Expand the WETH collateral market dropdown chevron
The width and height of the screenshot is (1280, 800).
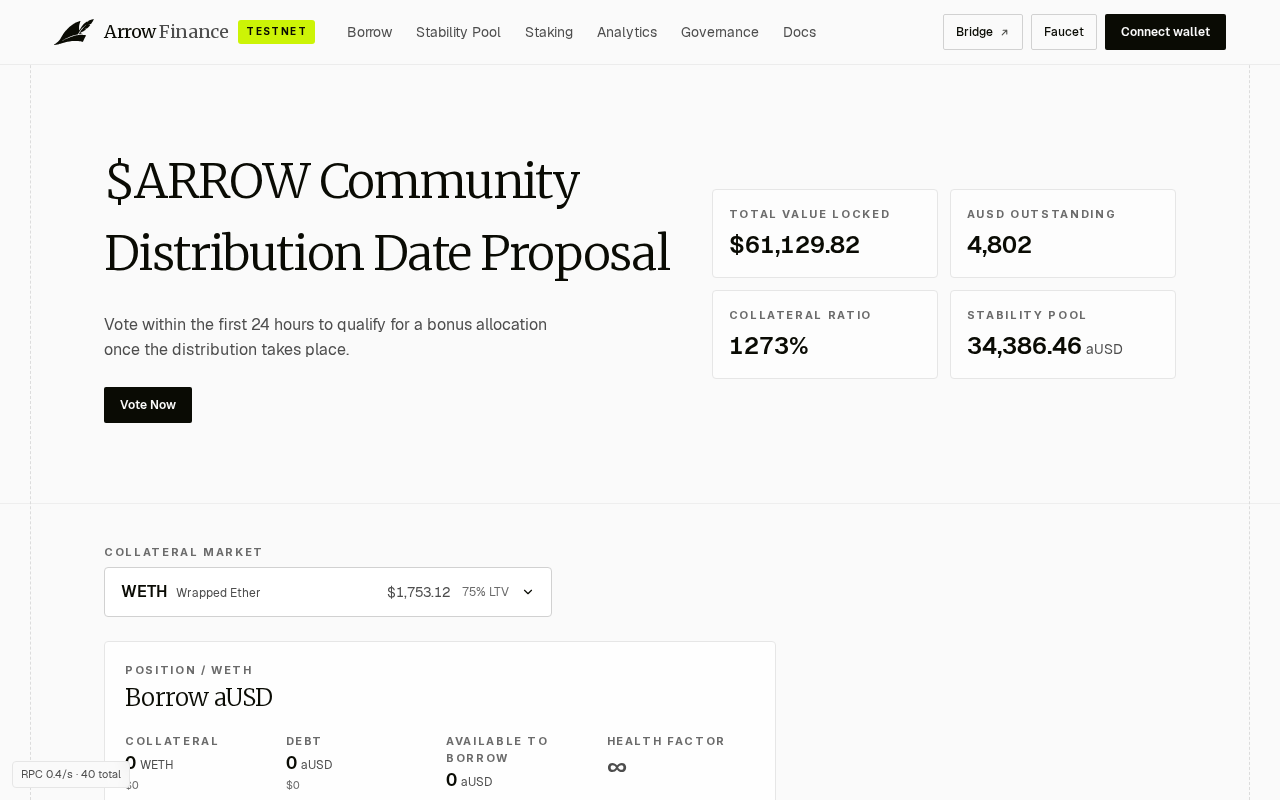(528, 592)
